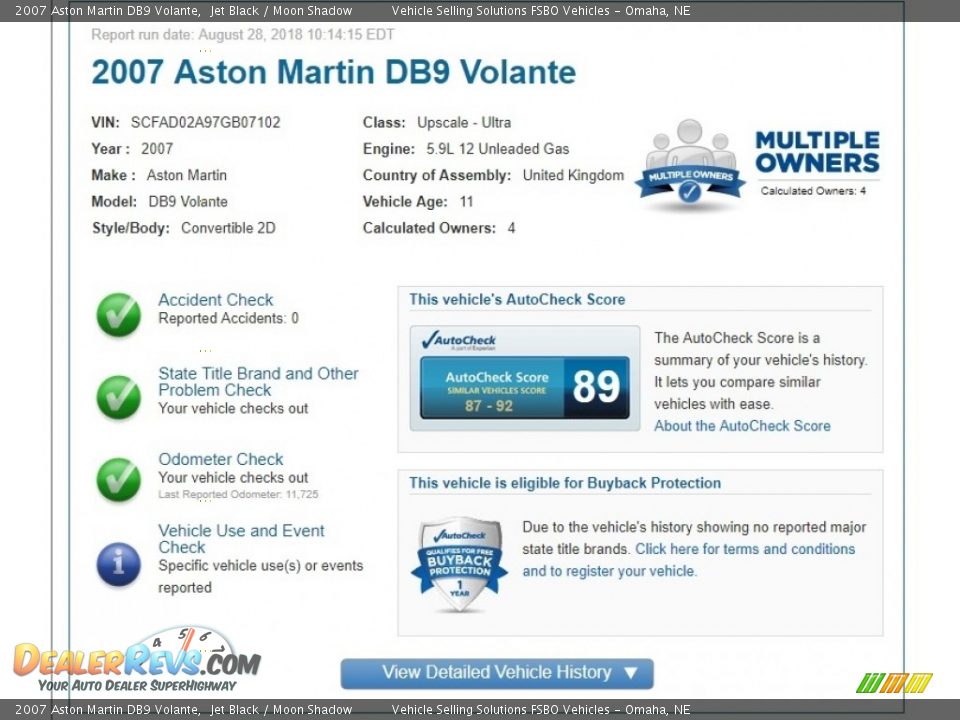The width and height of the screenshot is (960, 720).
Task: Click the Accident Check green checkmark icon
Action: coord(118,315)
